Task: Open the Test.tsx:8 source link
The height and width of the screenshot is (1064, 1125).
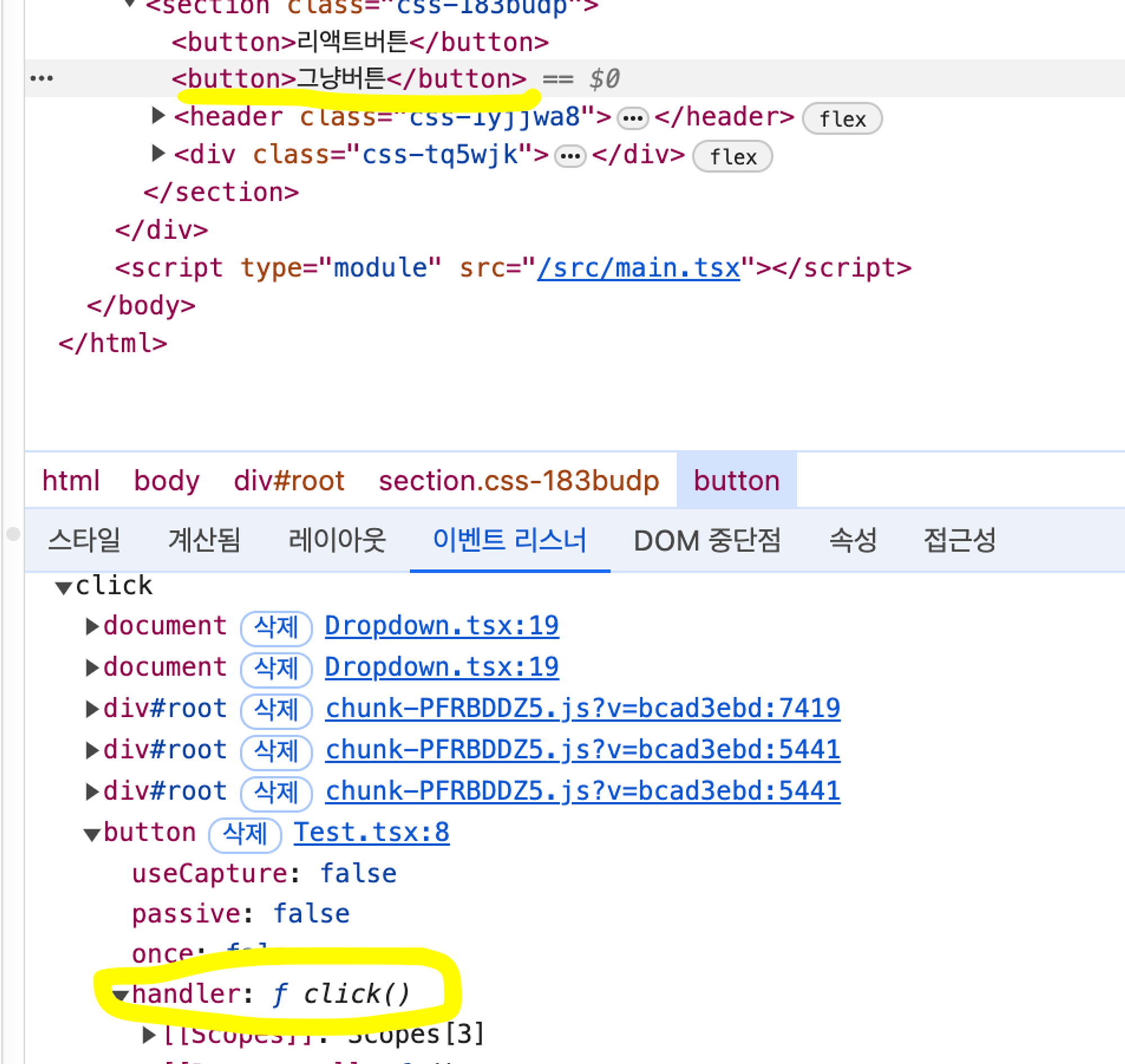Action: click(371, 833)
